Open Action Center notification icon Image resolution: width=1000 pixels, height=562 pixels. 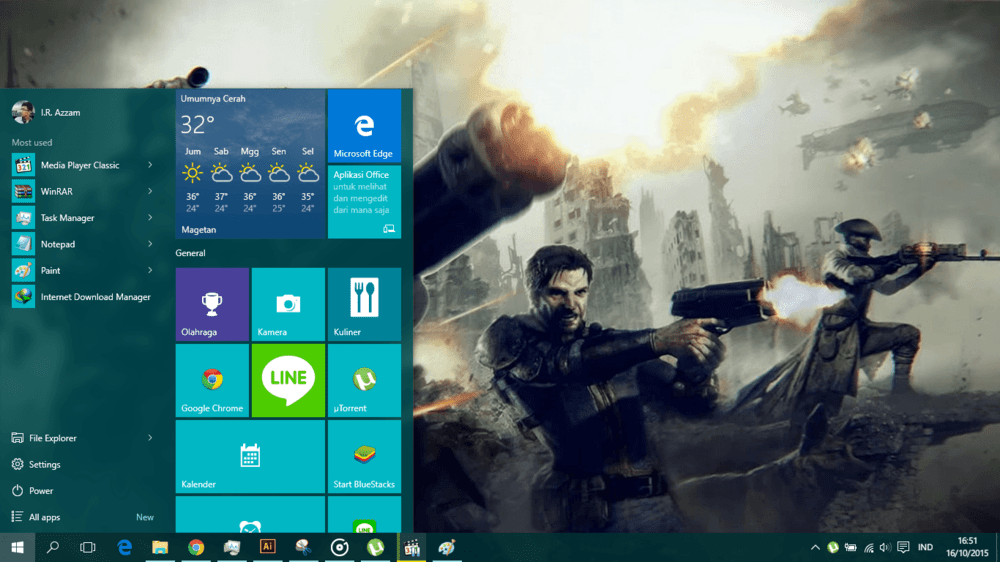point(903,547)
